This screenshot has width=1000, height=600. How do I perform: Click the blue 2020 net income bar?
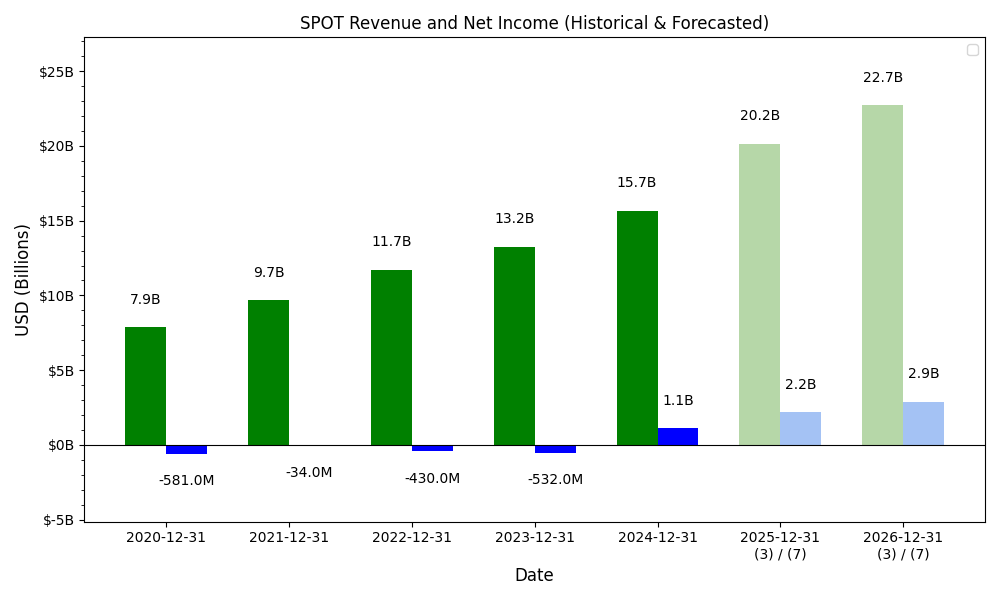(186, 450)
